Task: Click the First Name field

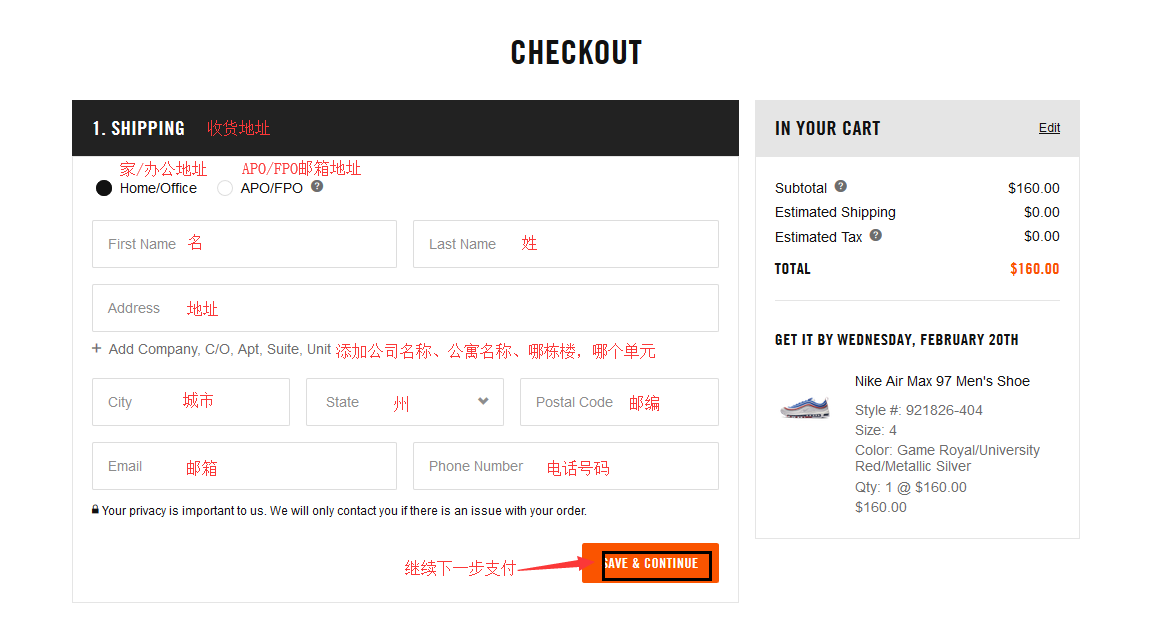Action: (244, 244)
